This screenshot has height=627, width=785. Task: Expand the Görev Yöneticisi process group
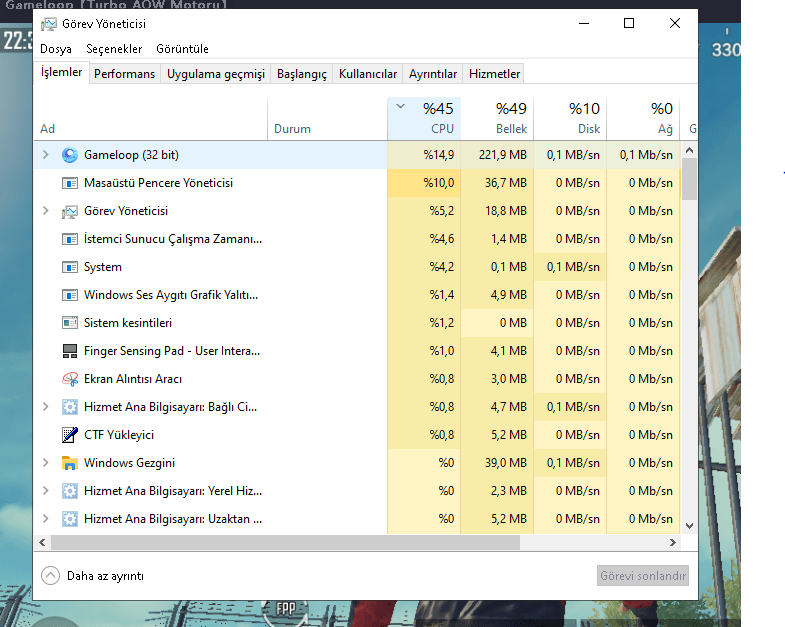46,211
